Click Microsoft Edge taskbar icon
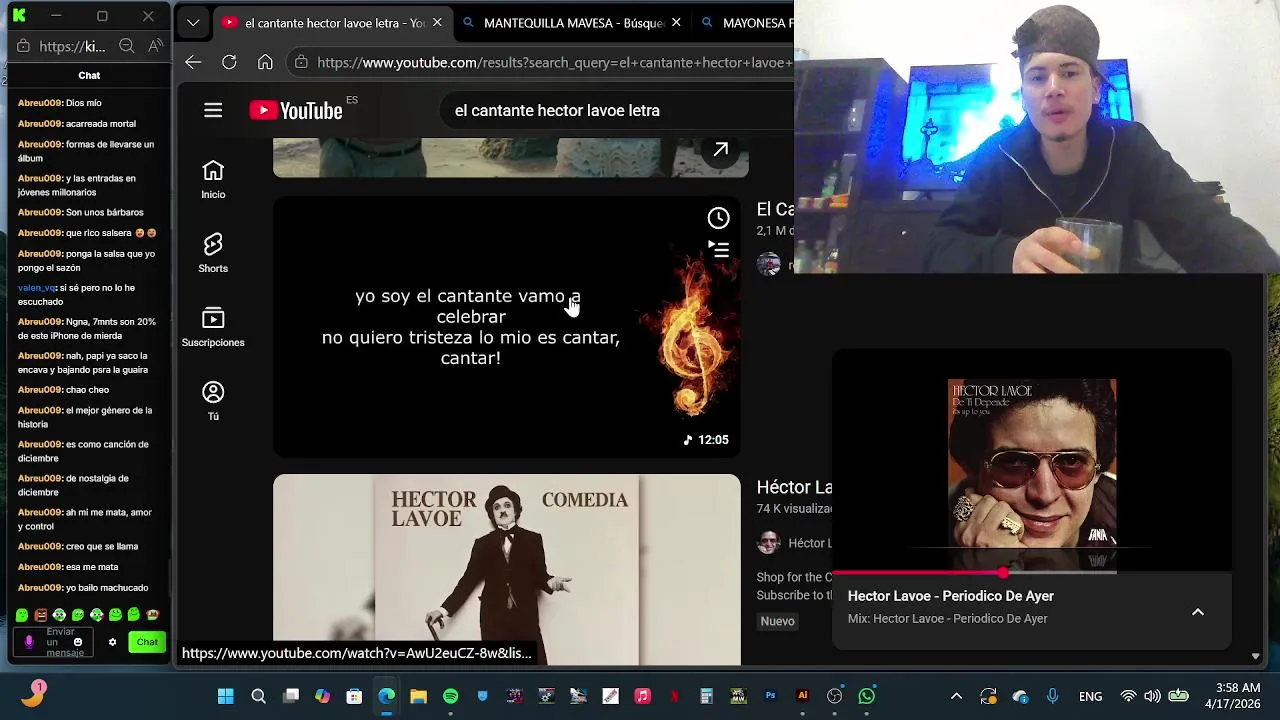The width and height of the screenshot is (1280, 720). tap(386, 696)
